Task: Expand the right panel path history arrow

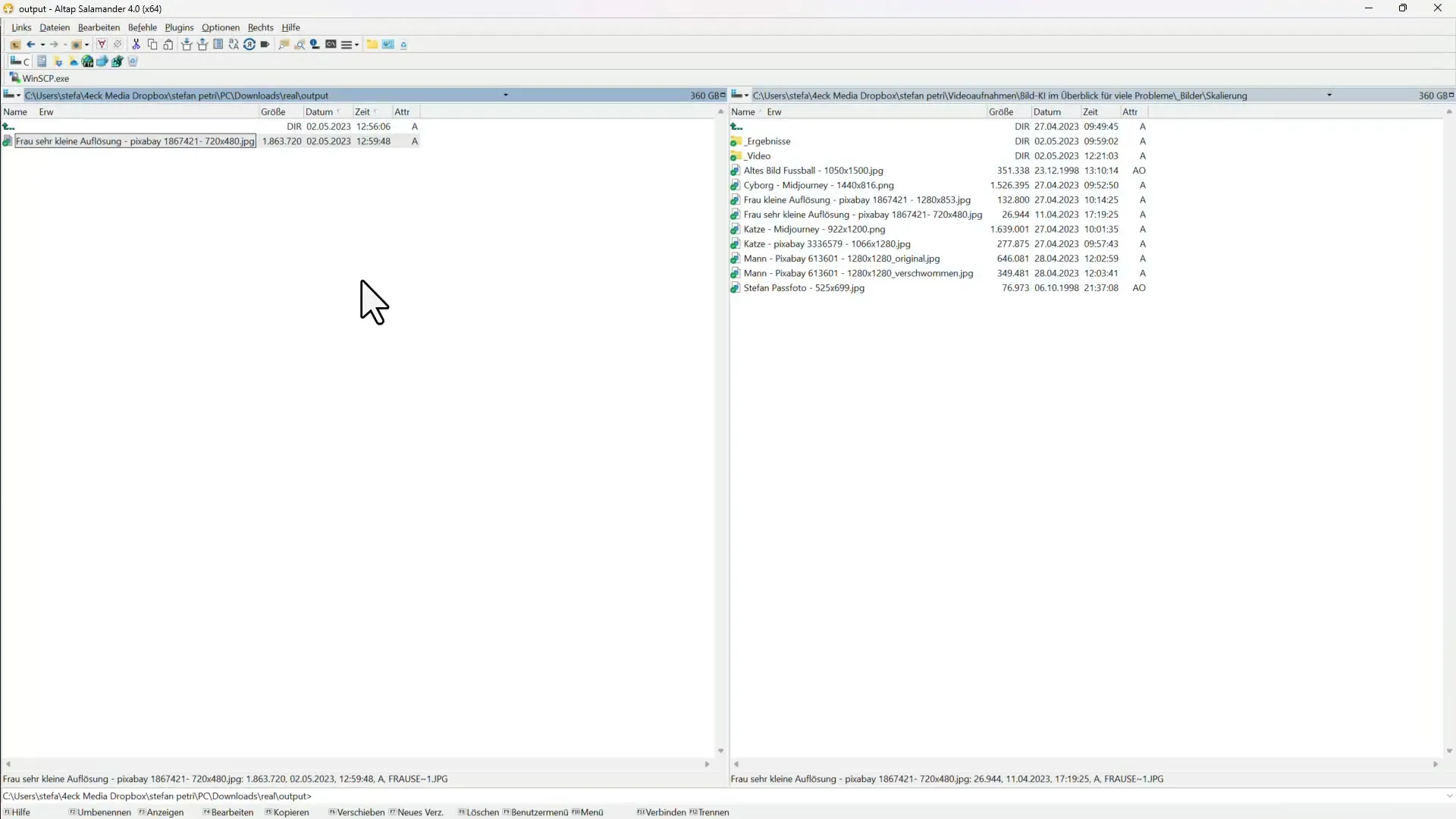Action: pyautogui.click(x=1329, y=95)
